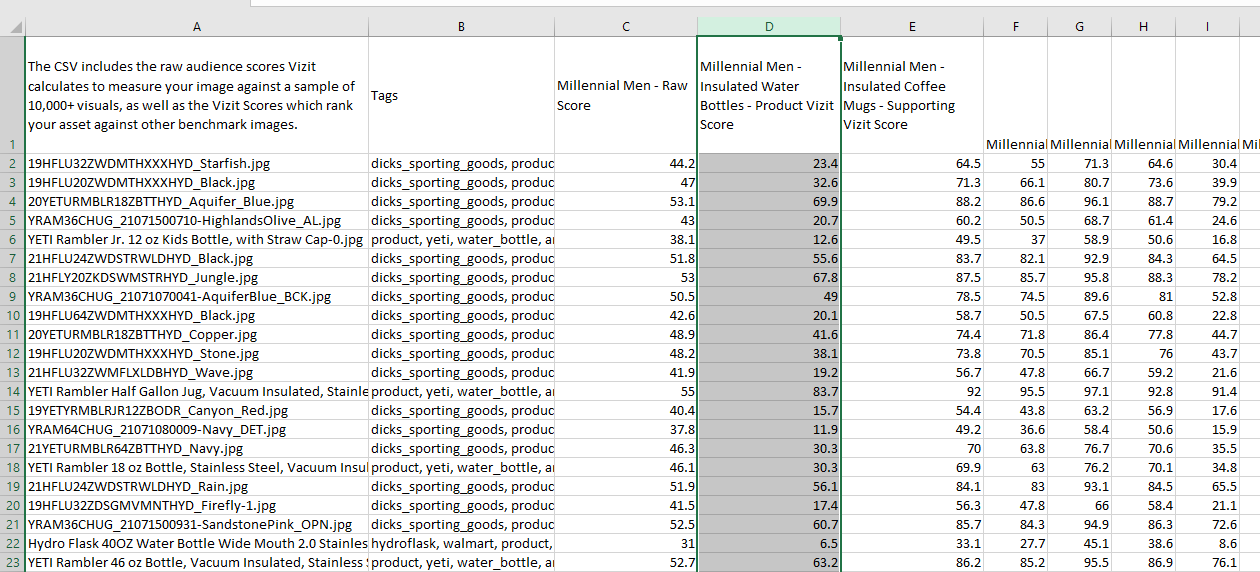Select the YETI Rambler Jr. 12 oz Kids Bottle cell
This screenshot has width=1260, height=572.
tap(196, 239)
